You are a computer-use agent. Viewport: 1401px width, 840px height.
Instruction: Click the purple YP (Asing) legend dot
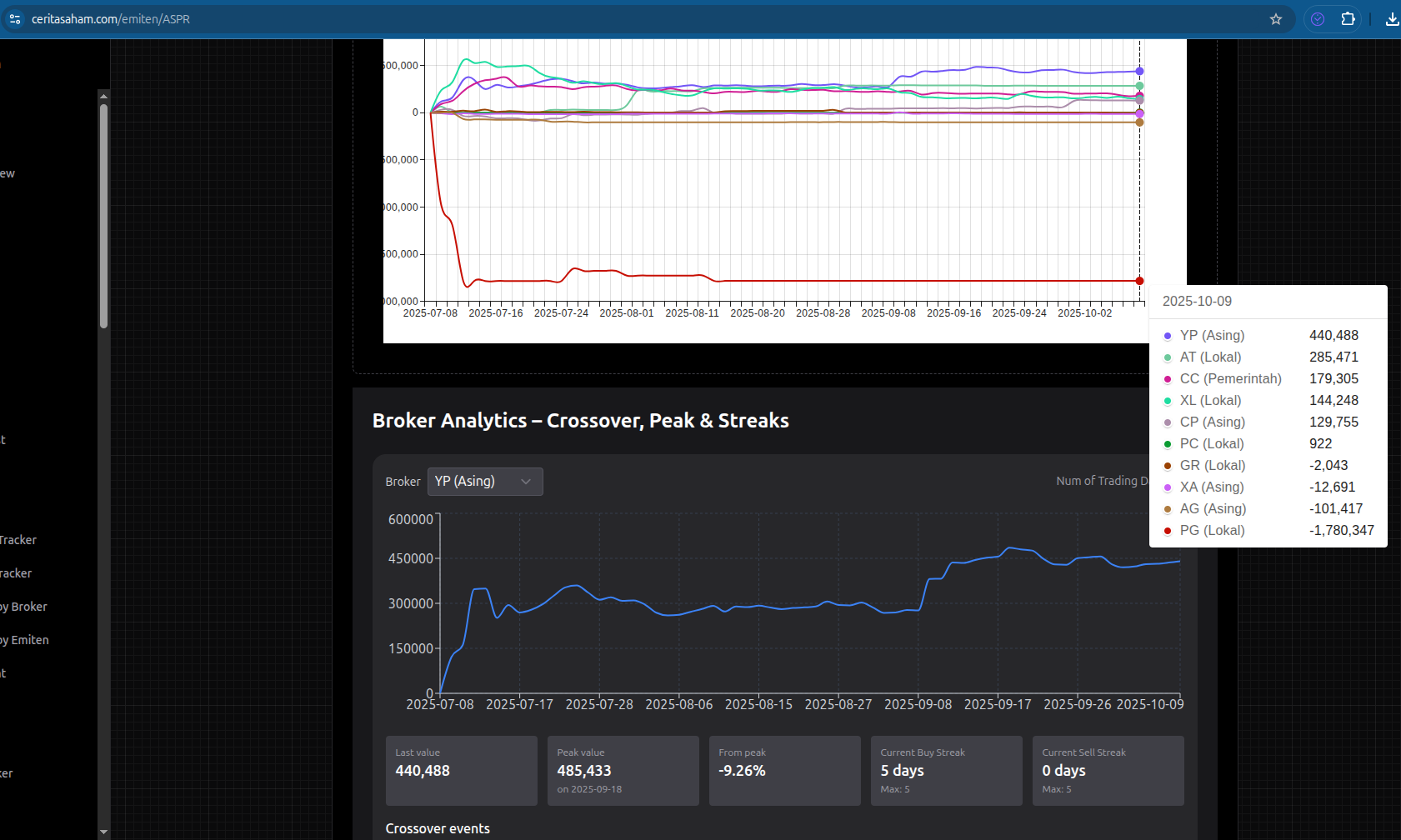pos(1168,336)
